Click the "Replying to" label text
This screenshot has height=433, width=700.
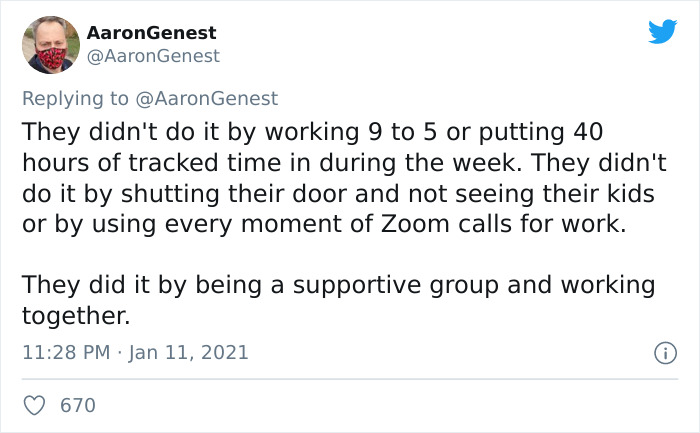(75, 98)
